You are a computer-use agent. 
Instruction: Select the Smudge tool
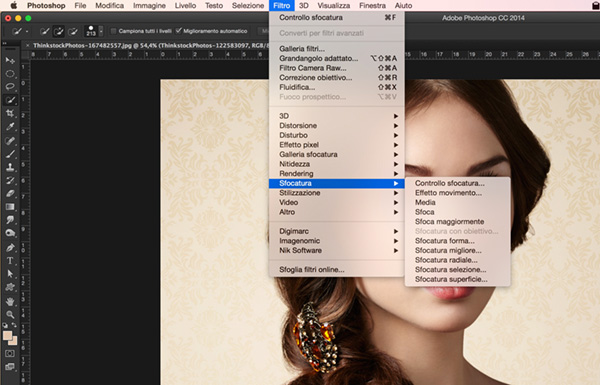point(10,220)
